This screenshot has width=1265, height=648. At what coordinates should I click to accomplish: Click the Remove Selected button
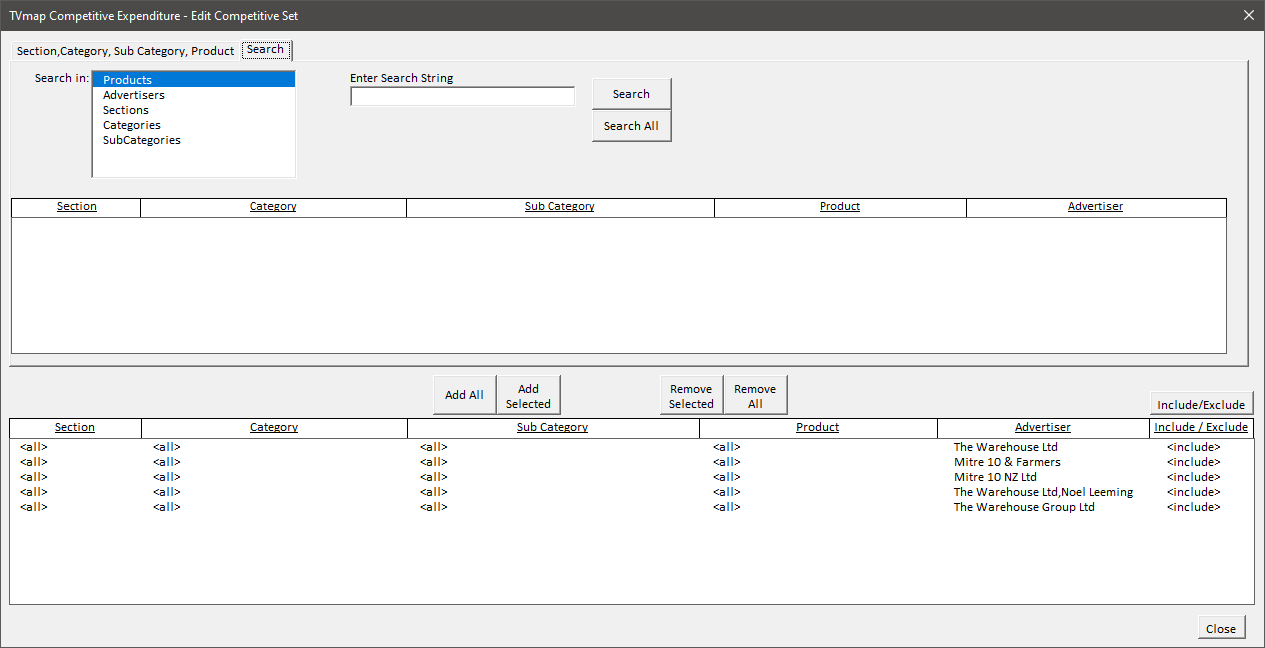pos(691,395)
